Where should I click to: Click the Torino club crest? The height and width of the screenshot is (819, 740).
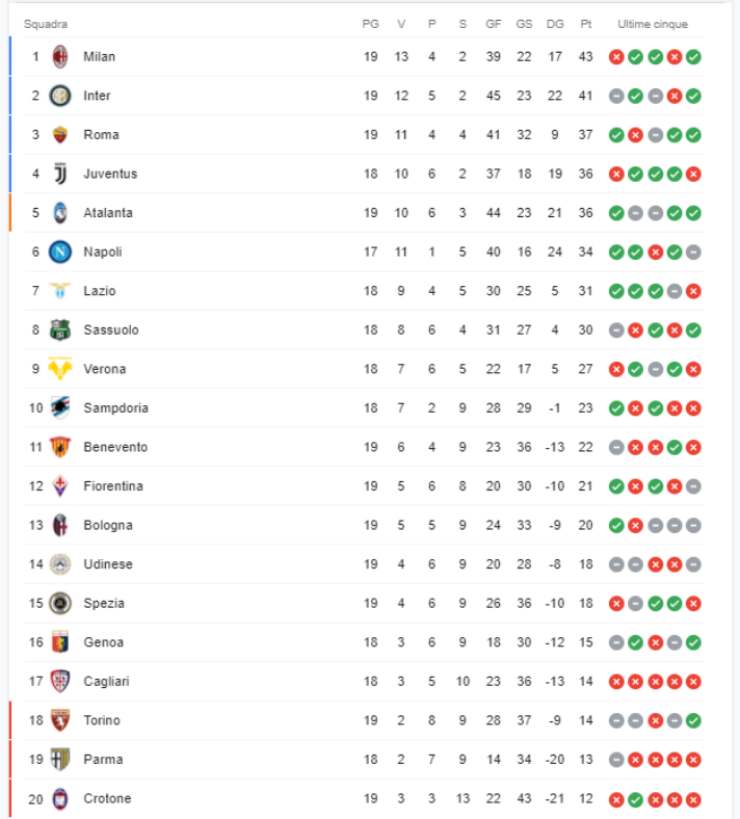pos(60,720)
